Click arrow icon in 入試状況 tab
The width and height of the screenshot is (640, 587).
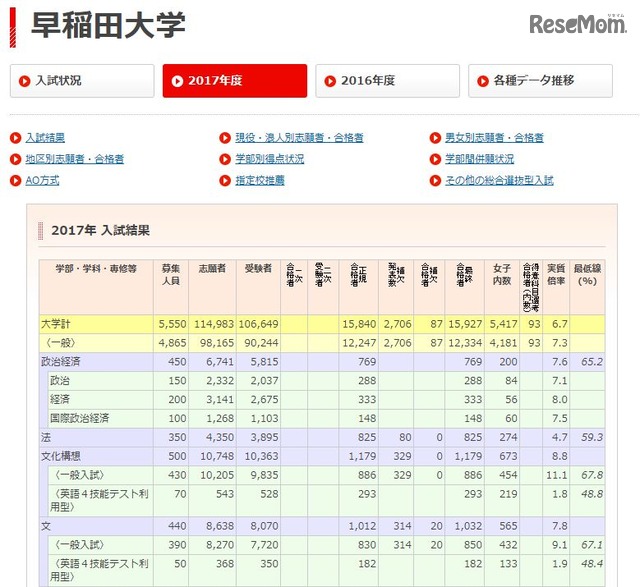point(24,81)
